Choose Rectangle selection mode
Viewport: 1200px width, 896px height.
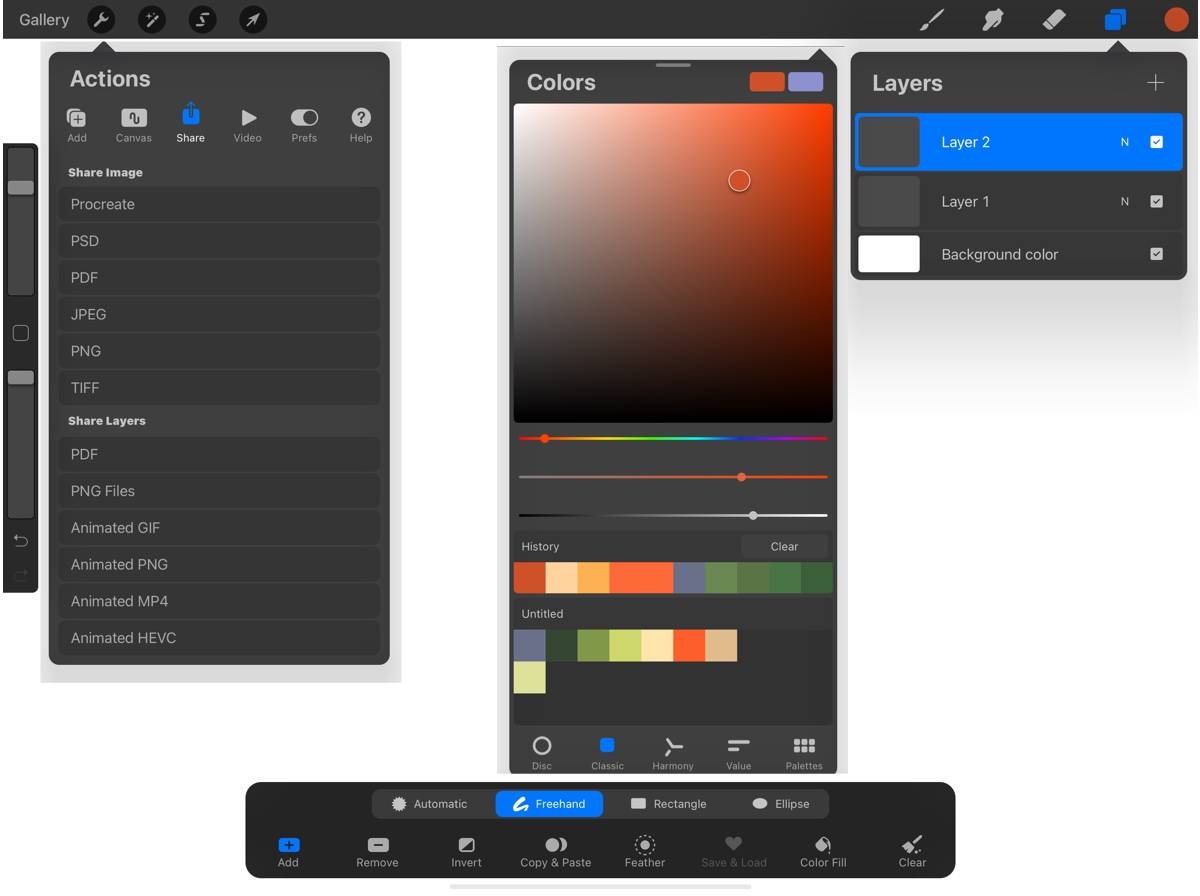coord(669,804)
